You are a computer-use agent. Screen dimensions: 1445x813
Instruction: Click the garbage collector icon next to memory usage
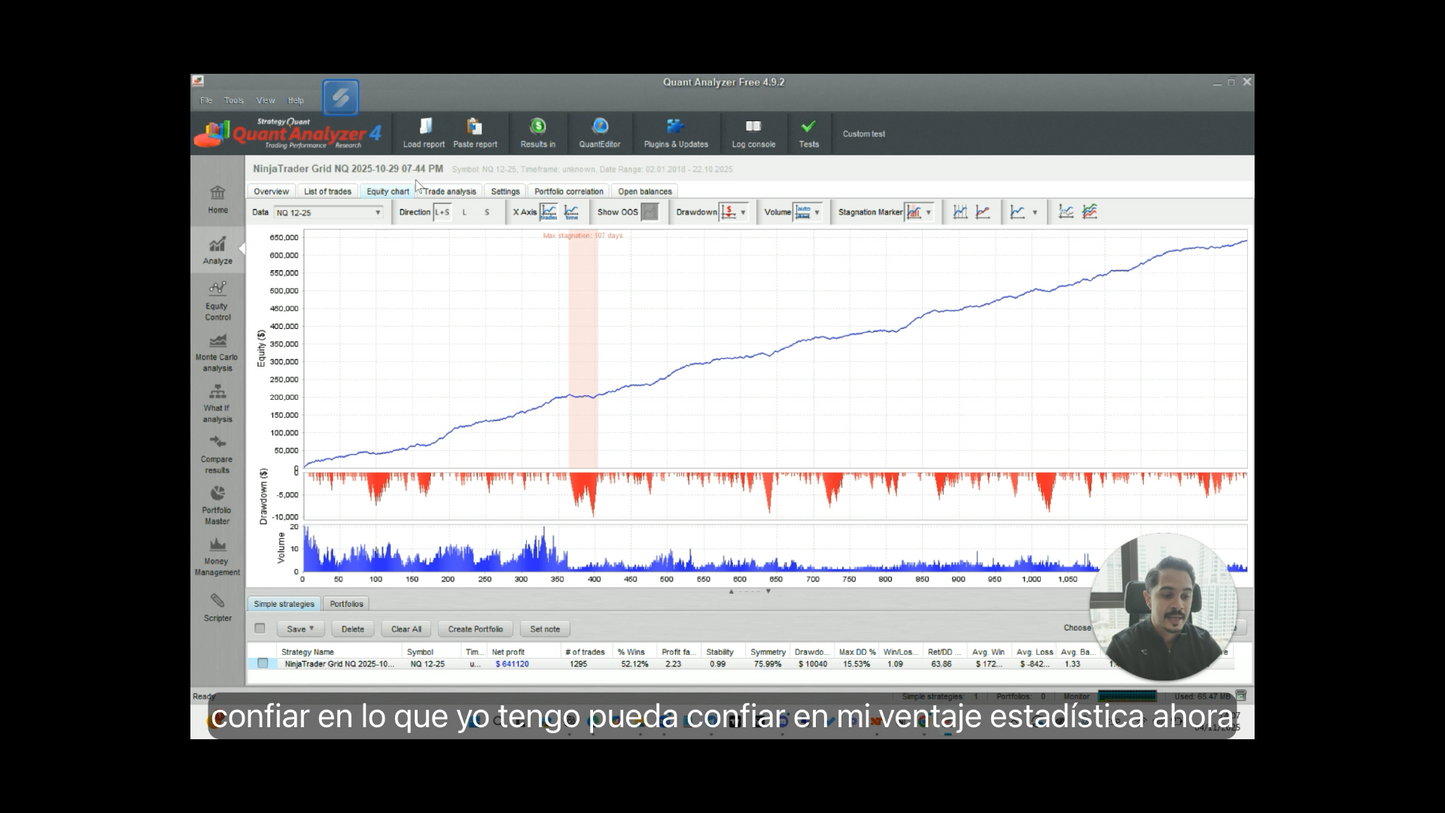click(1241, 695)
